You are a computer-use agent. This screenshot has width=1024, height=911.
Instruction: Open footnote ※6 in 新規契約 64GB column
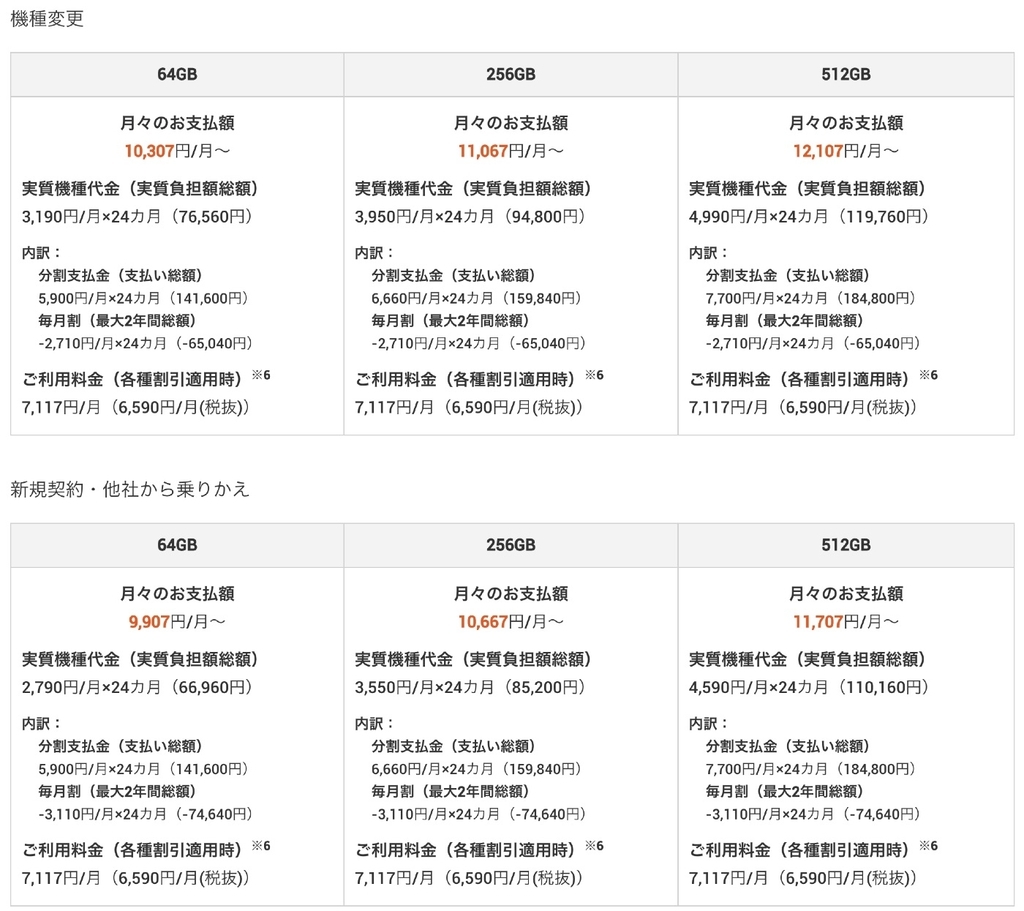(261, 846)
